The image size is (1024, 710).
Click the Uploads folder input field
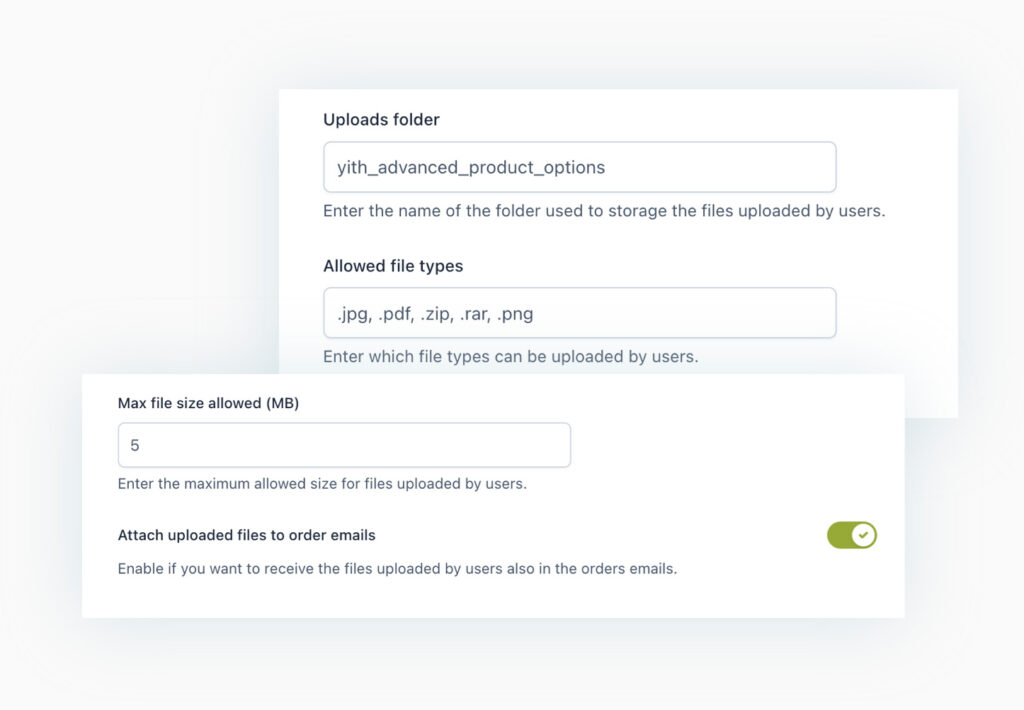(x=579, y=167)
